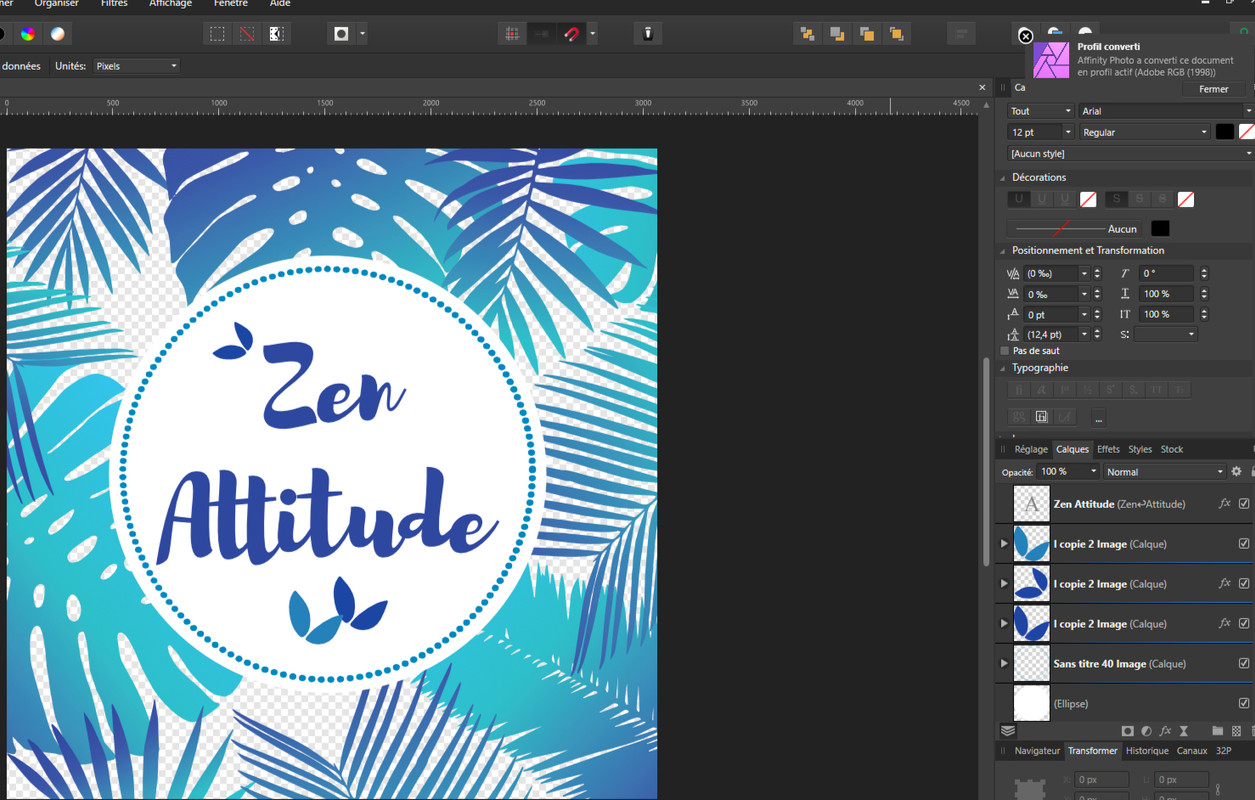Click the color wheel icon in toolbar

pyautogui.click(x=28, y=34)
